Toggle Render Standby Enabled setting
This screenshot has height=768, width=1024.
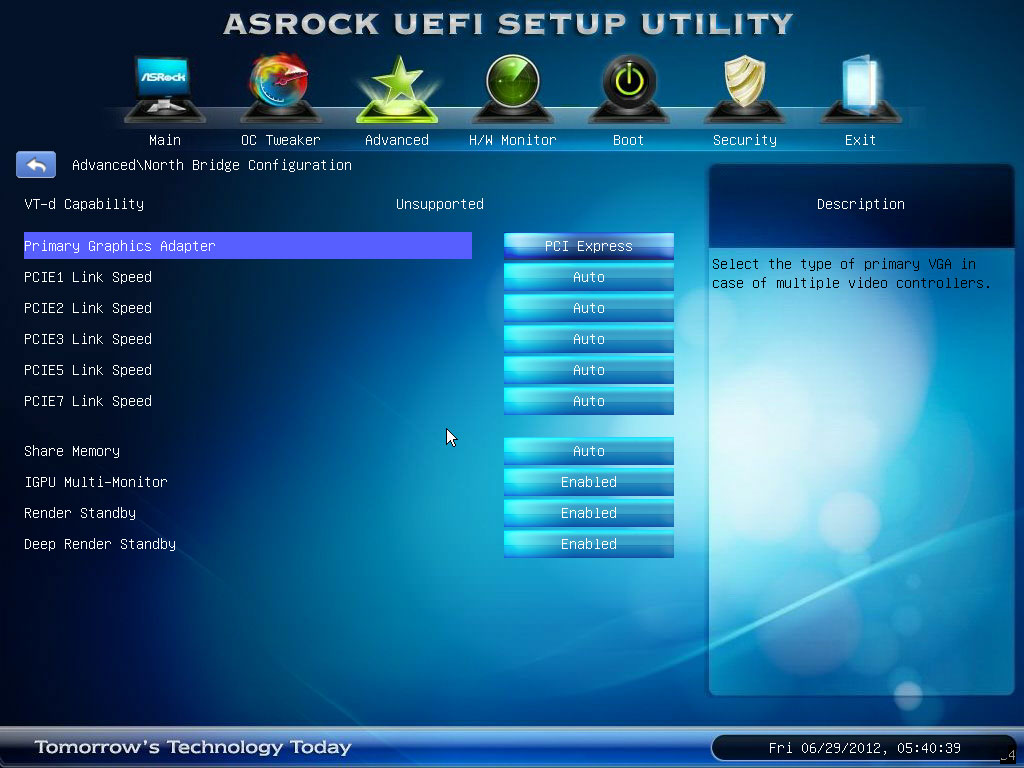pyautogui.click(x=588, y=513)
